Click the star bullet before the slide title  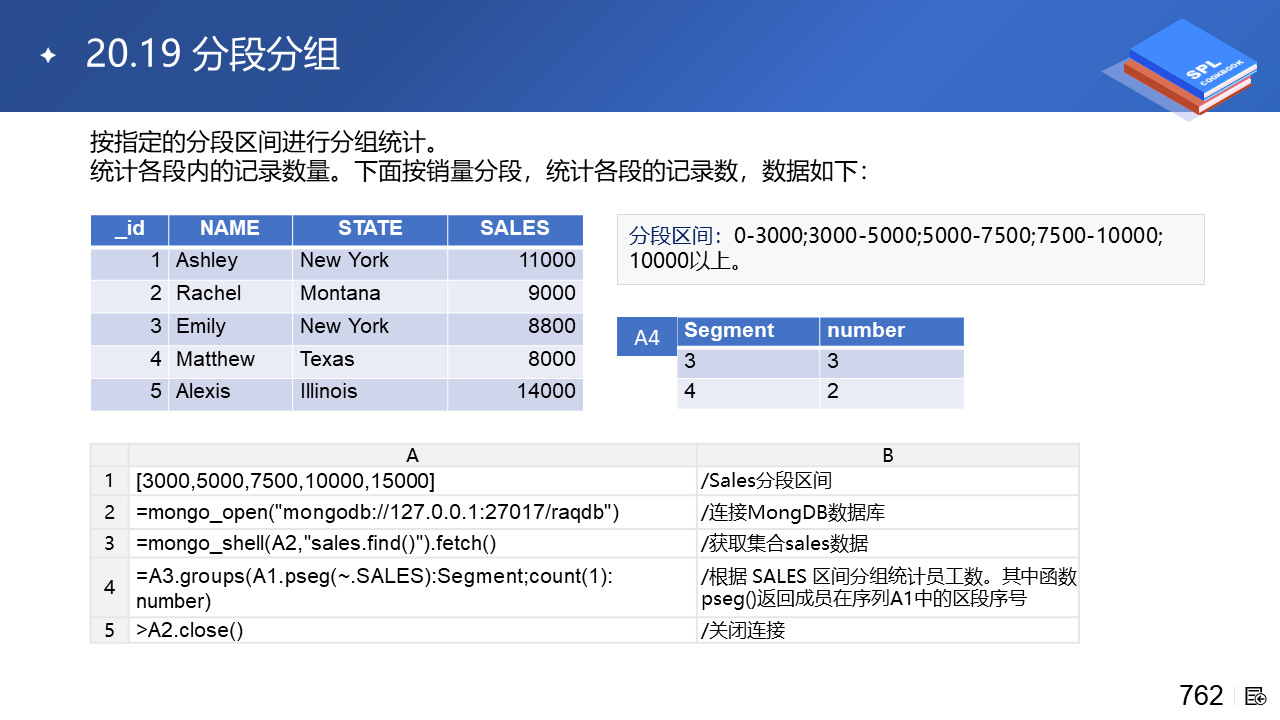click(48, 56)
